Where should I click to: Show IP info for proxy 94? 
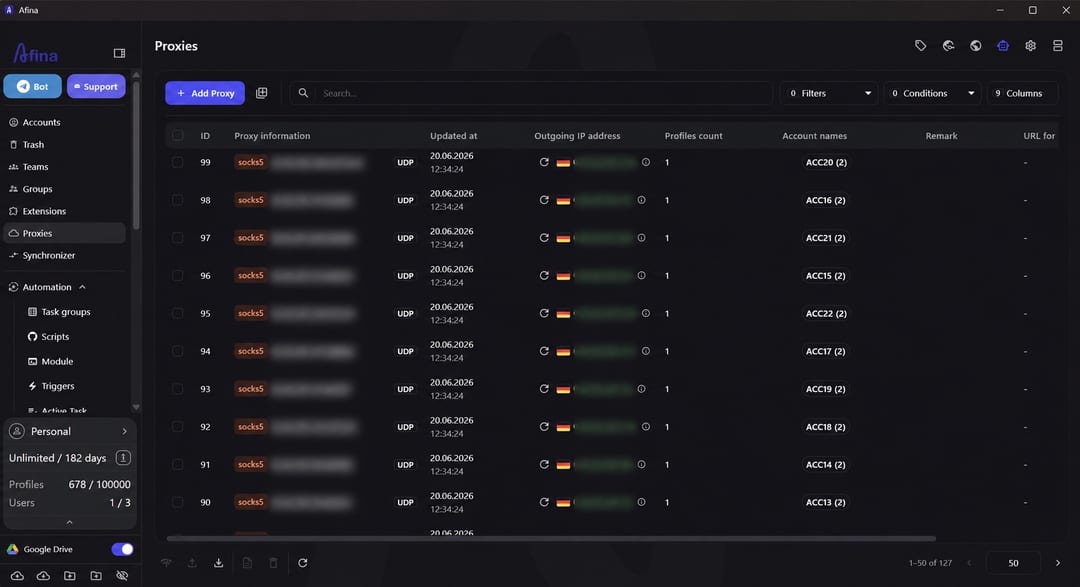click(x=645, y=351)
